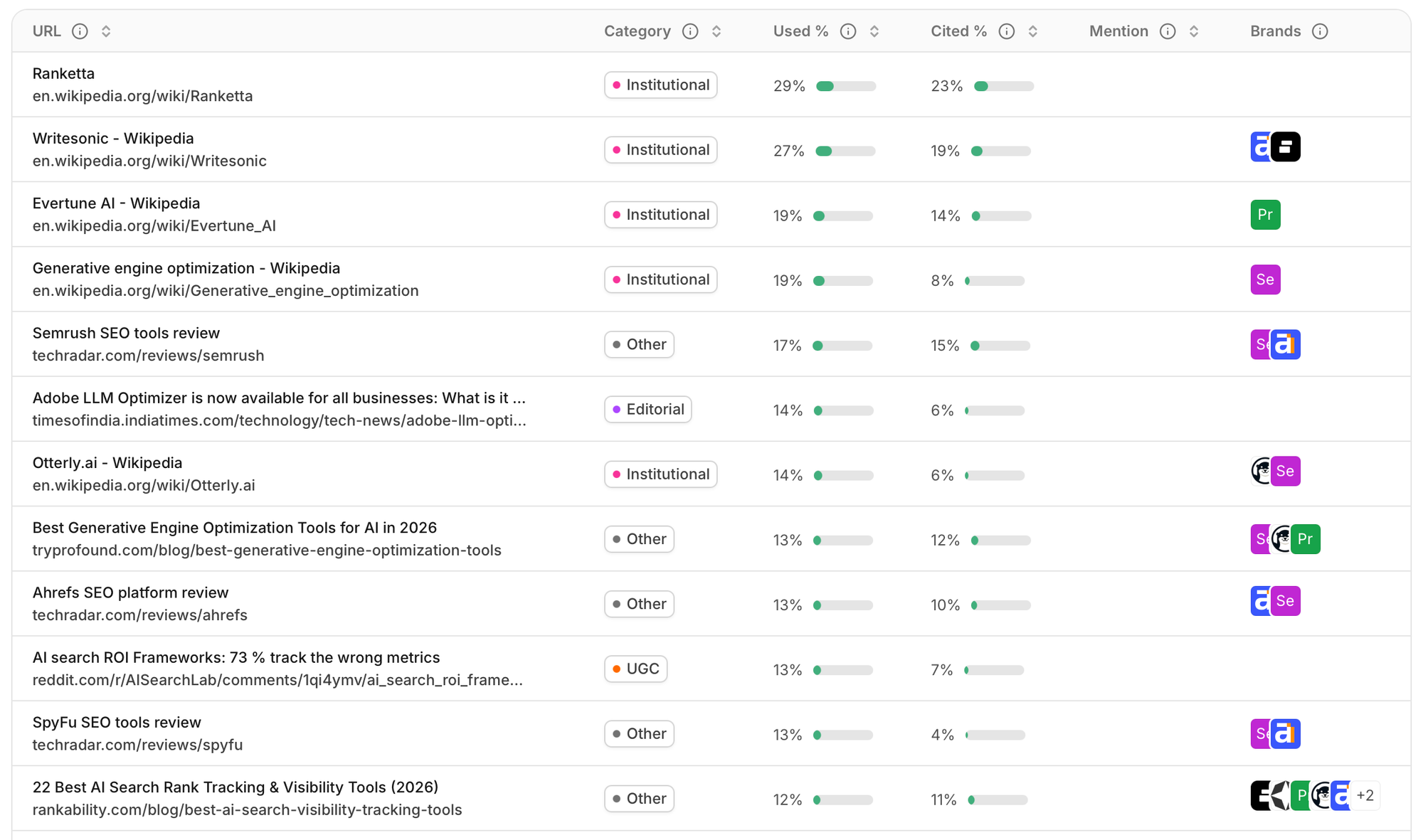Image resolution: width=1423 pixels, height=840 pixels.
Task: Click the Institutional tag in Writesonic row
Action: pyautogui.click(x=661, y=150)
